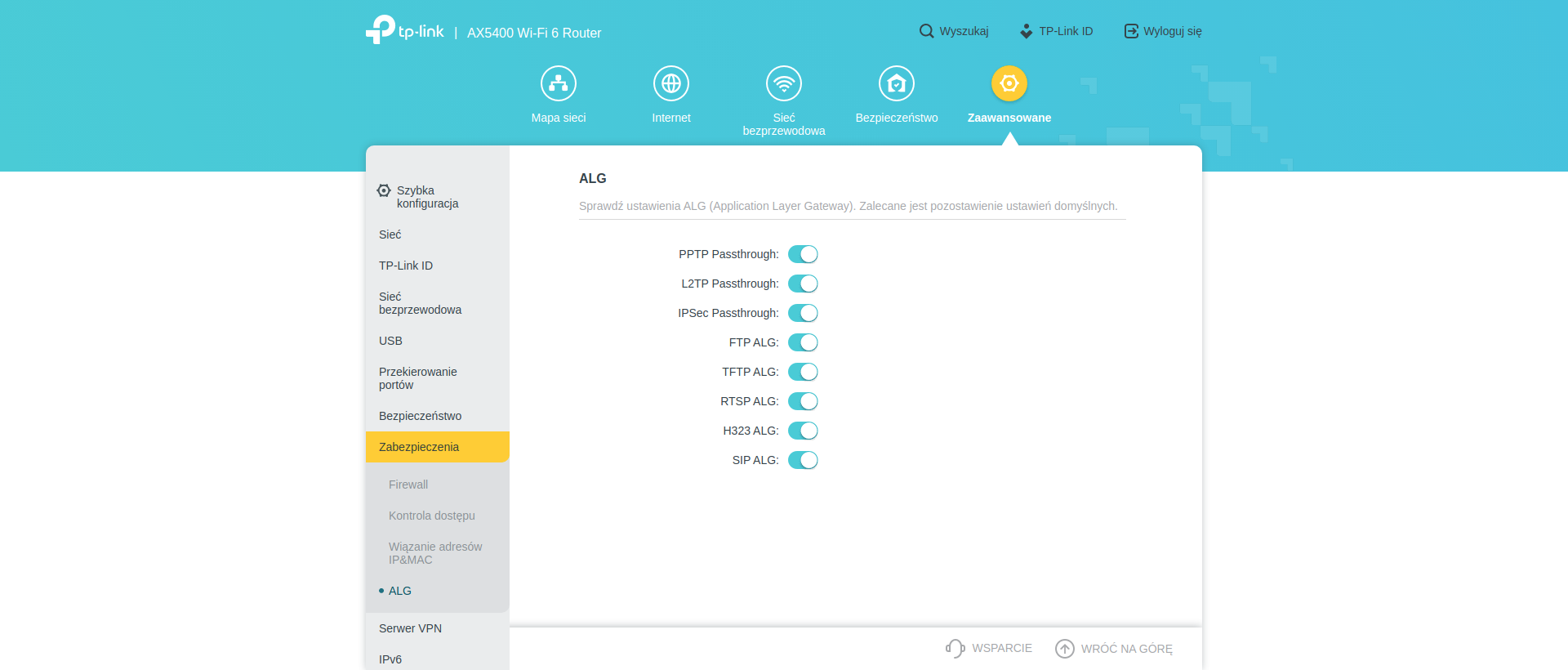Click the Wyszukaj magnifier icon
Image resolution: width=1568 pixels, height=670 pixels.
[x=926, y=31]
